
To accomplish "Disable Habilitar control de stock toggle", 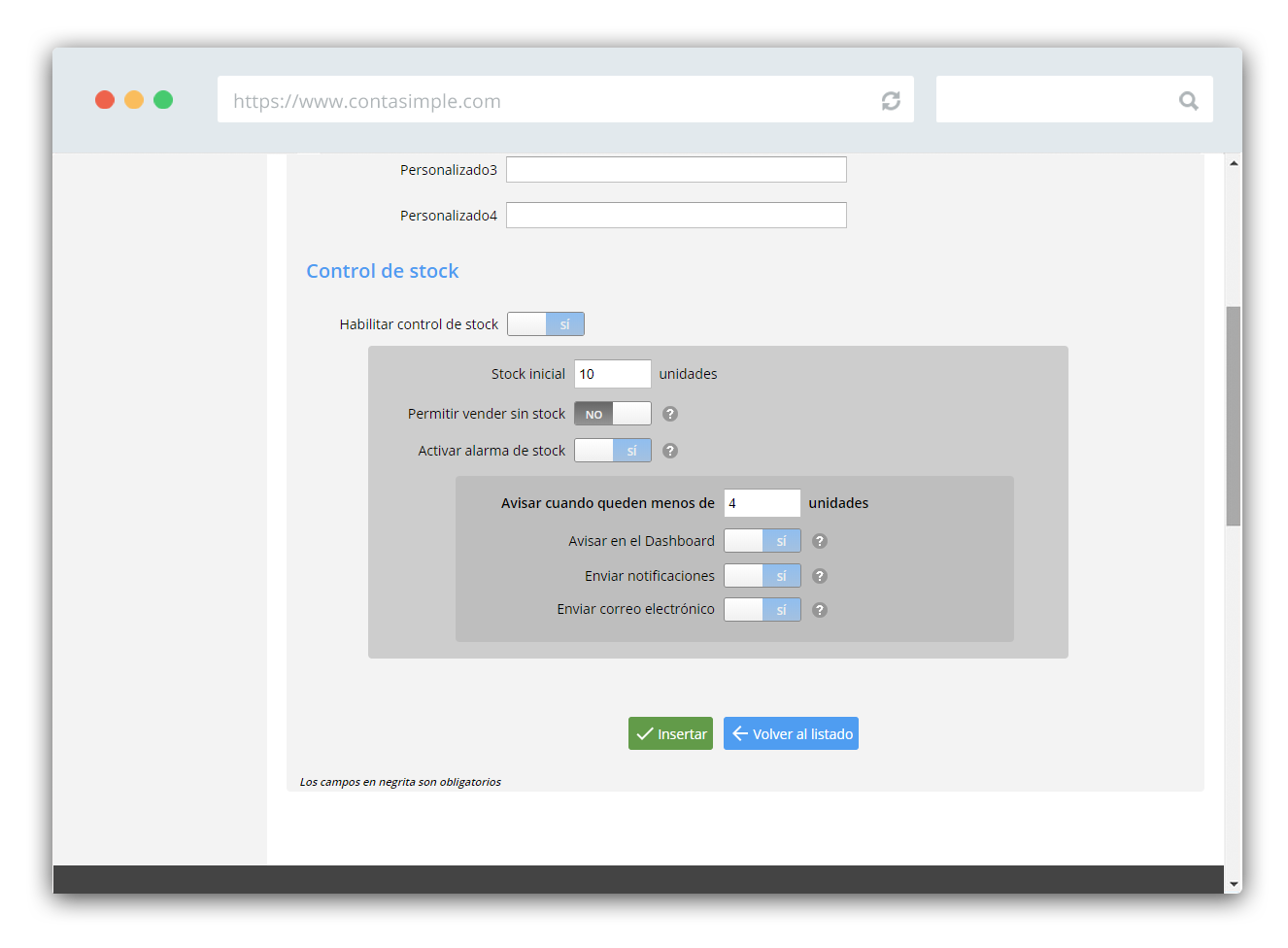I will pos(546,324).
